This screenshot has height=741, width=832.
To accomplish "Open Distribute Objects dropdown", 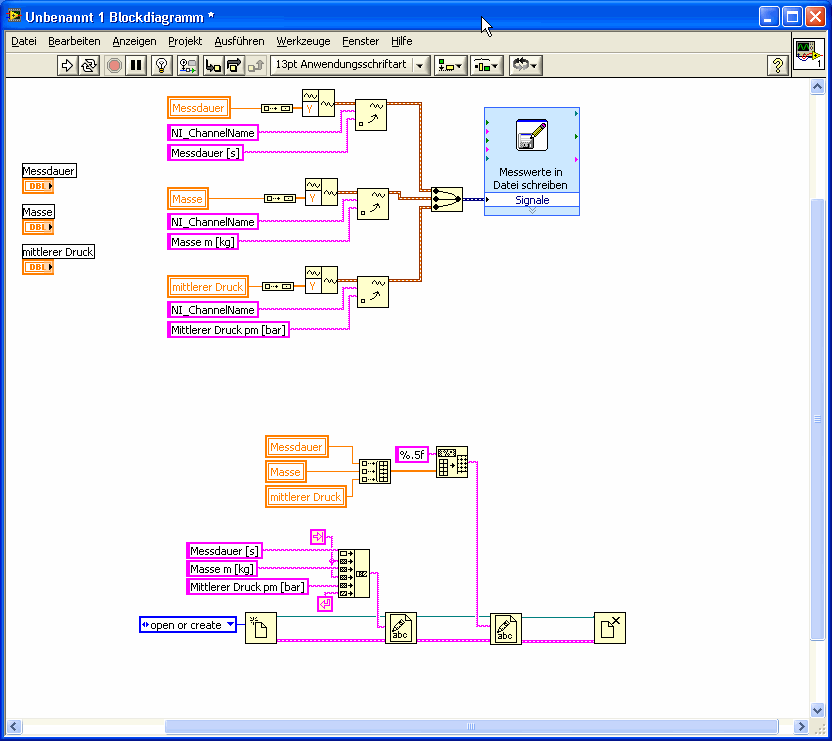I will point(487,65).
